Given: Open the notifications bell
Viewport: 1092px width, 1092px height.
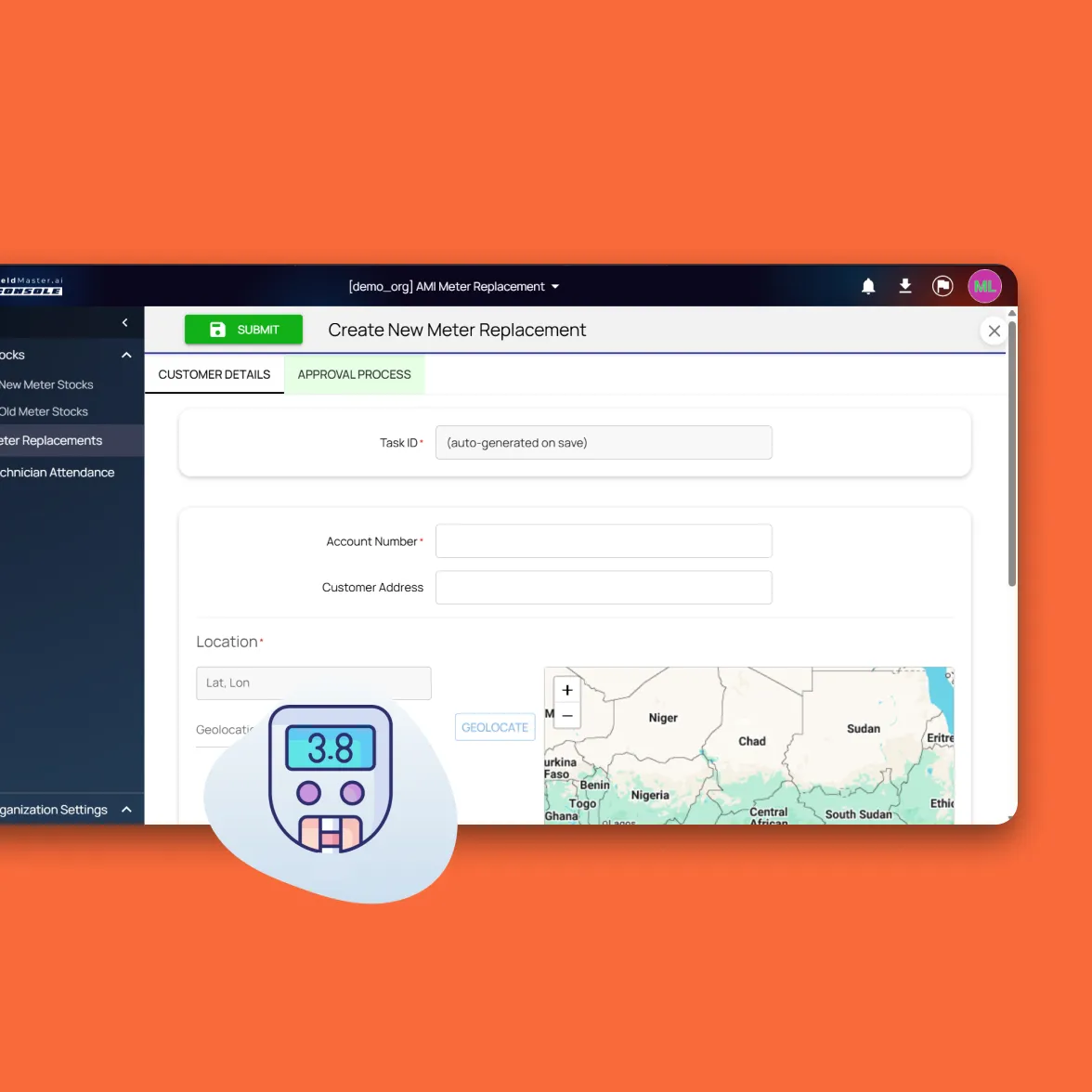Looking at the screenshot, I should pyautogui.click(x=867, y=286).
